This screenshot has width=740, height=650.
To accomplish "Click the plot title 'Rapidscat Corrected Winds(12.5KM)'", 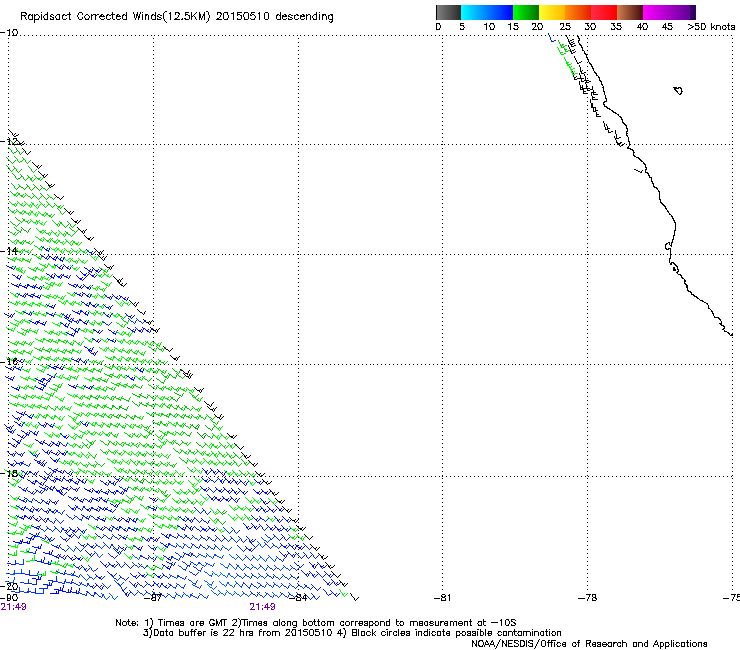I will pyautogui.click(x=115, y=17).
